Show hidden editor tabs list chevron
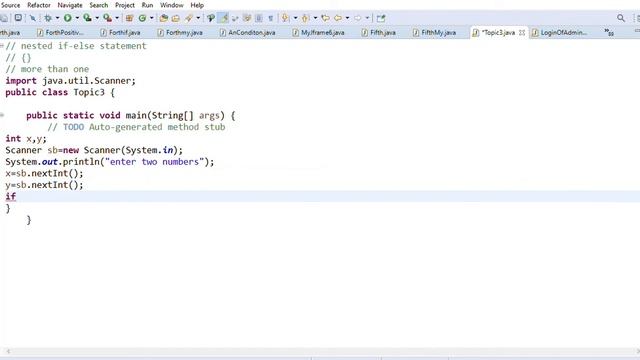The width and height of the screenshot is (640, 360). click(609, 32)
